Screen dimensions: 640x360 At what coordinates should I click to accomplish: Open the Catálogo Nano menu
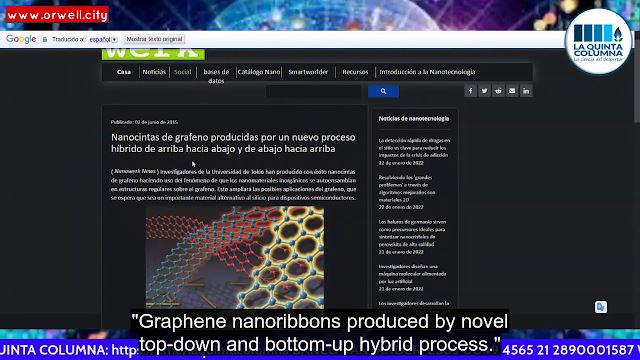tap(259, 72)
